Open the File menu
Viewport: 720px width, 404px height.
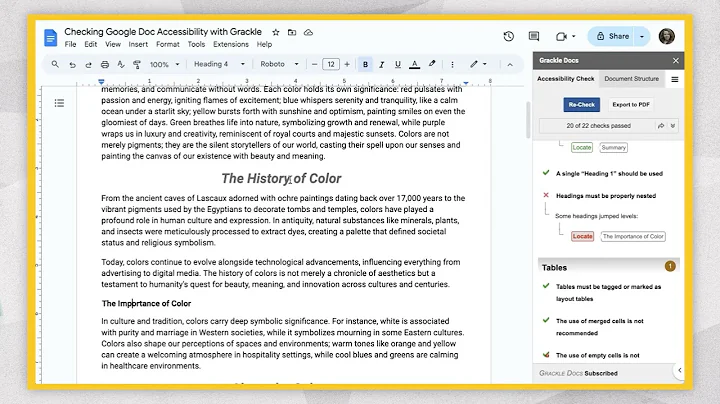pyautogui.click(x=70, y=45)
